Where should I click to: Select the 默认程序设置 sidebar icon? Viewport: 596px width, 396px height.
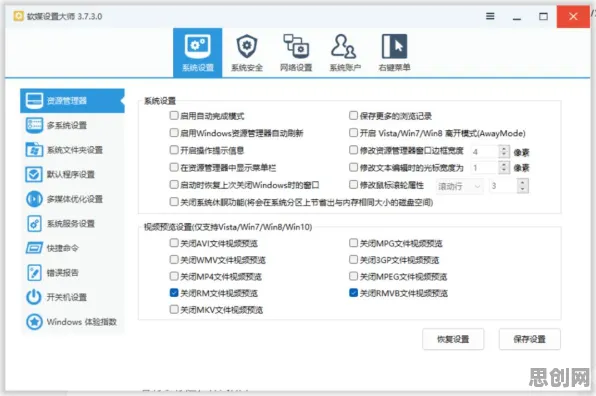tap(34, 174)
